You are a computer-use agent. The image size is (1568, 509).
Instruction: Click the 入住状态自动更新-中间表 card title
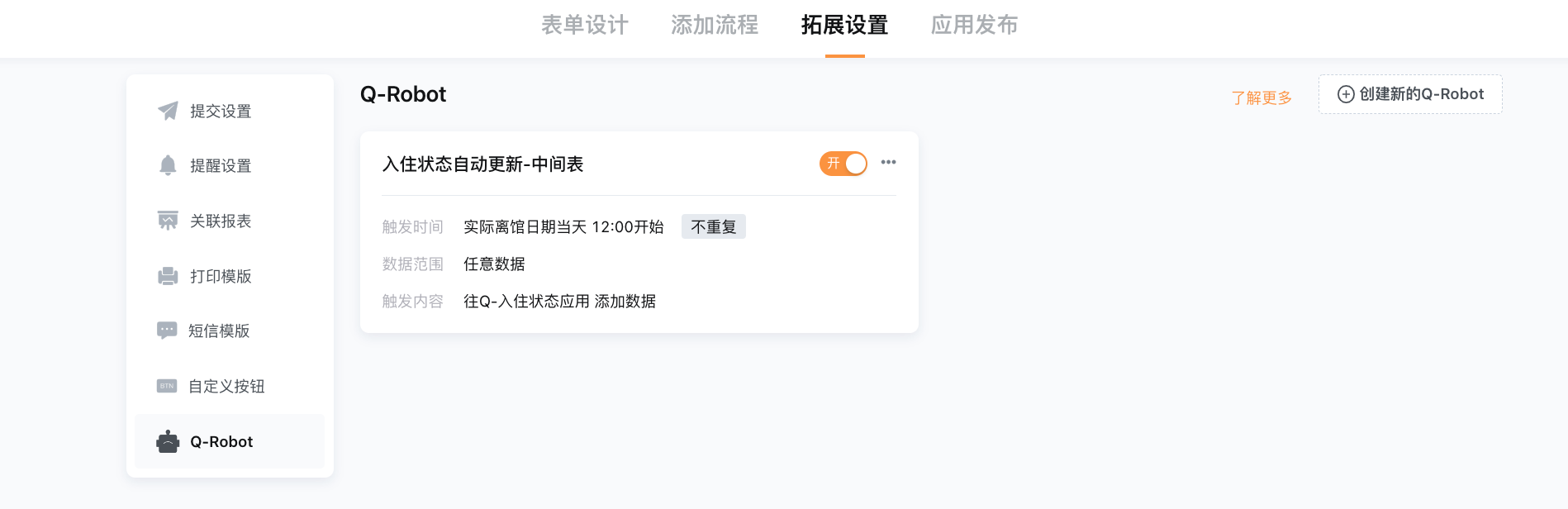[482, 164]
